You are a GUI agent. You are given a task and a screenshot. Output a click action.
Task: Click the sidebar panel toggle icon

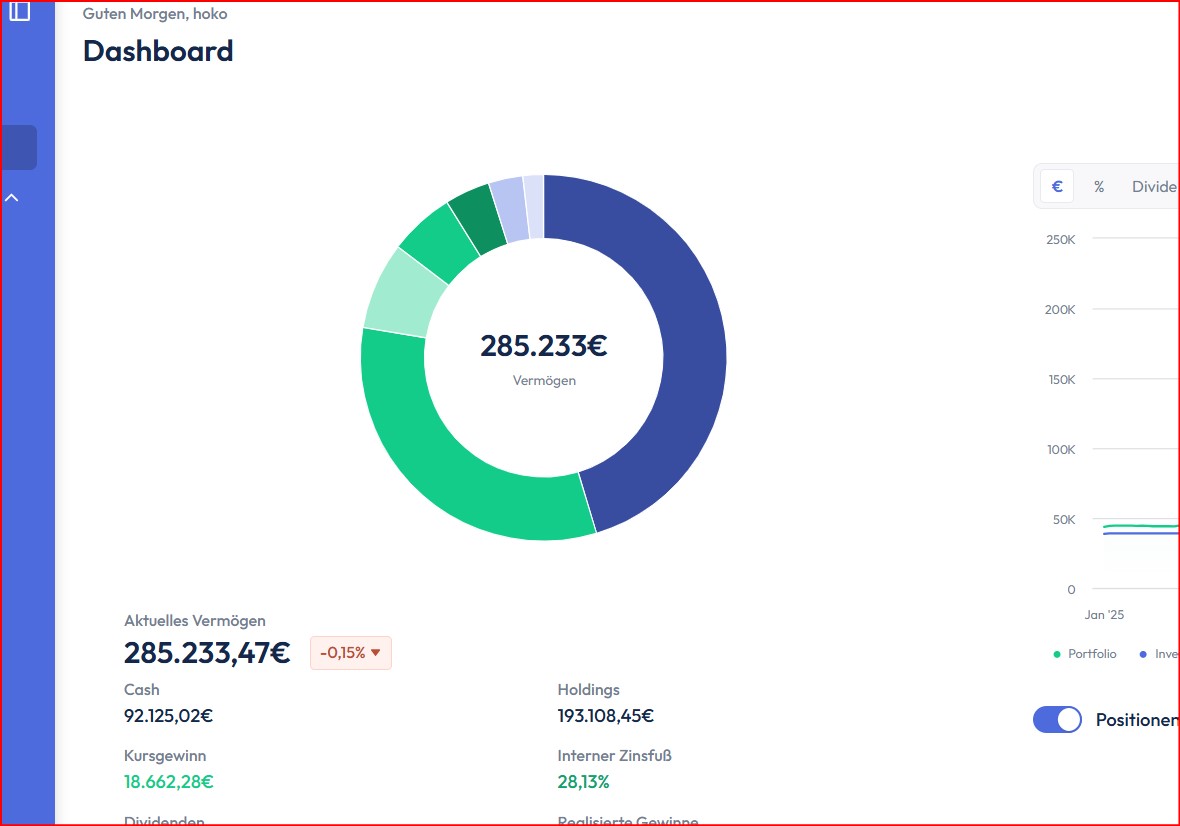click(19, 10)
